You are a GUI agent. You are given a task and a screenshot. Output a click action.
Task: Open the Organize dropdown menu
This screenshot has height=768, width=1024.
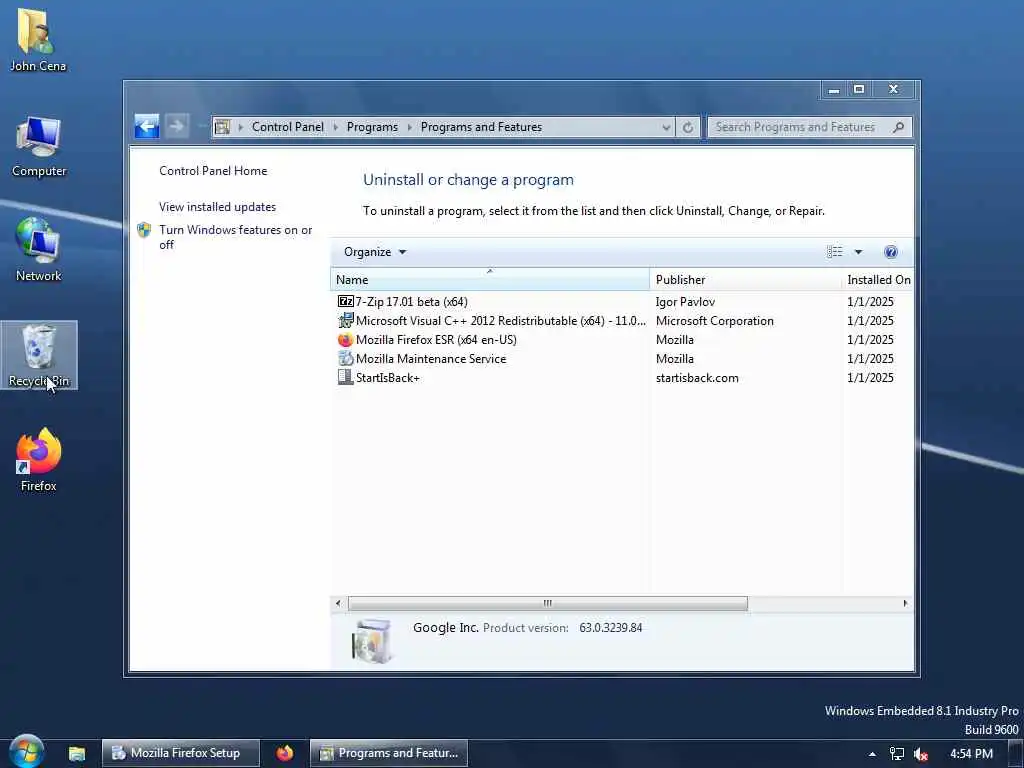(375, 252)
